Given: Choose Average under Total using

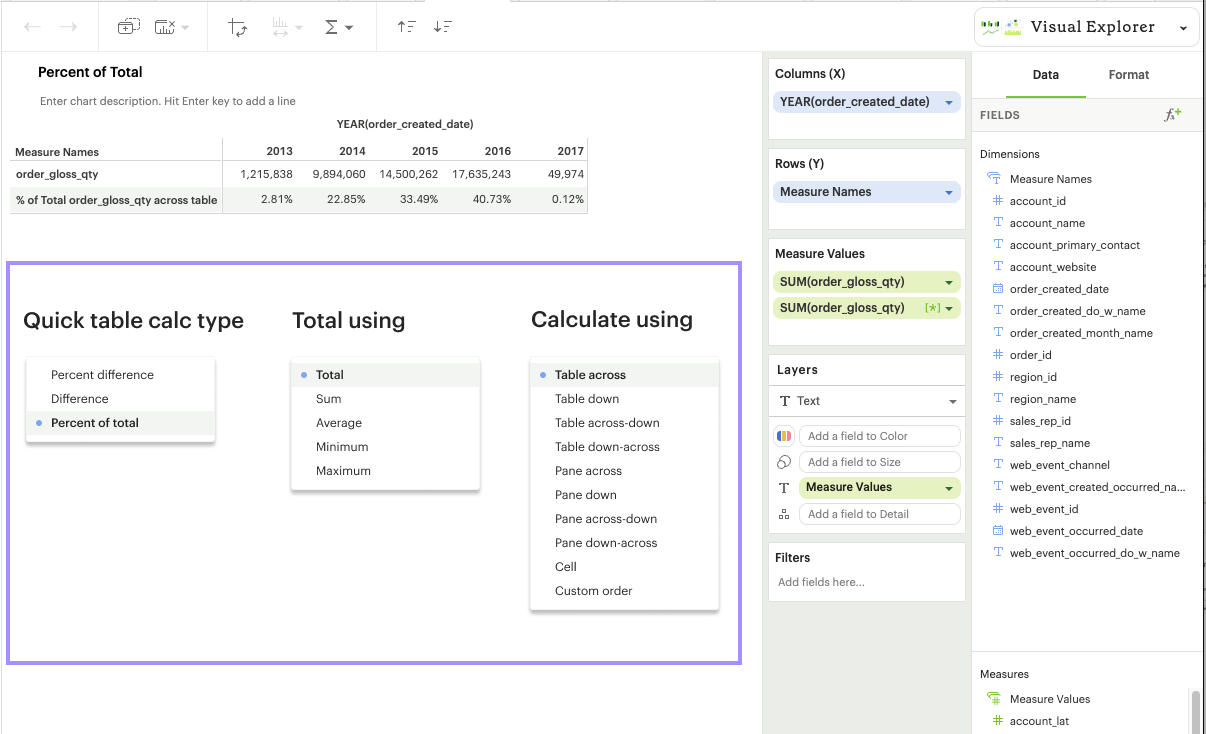Looking at the screenshot, I should [339, 423].
